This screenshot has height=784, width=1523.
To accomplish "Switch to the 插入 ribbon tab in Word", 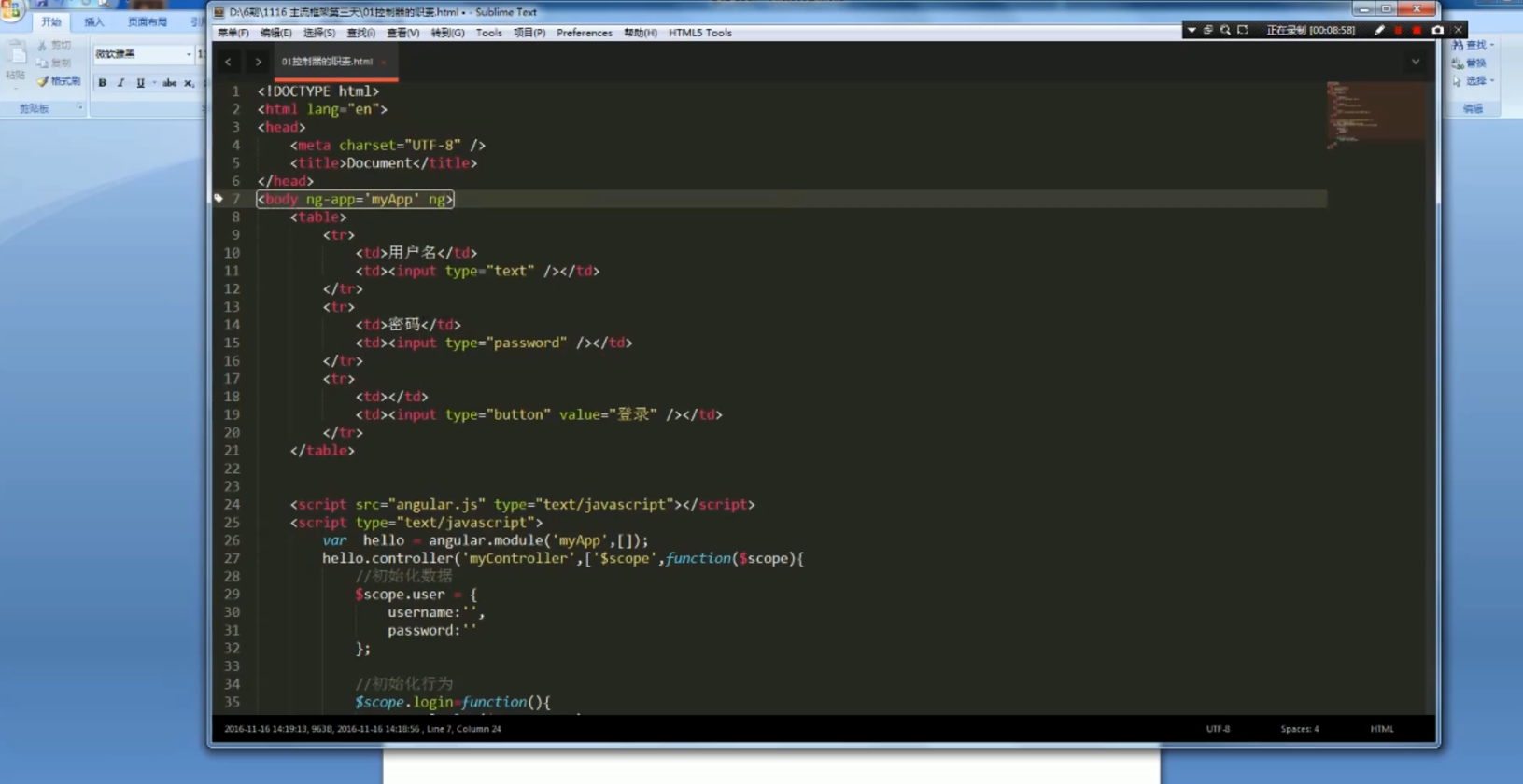I will point(94,21).
